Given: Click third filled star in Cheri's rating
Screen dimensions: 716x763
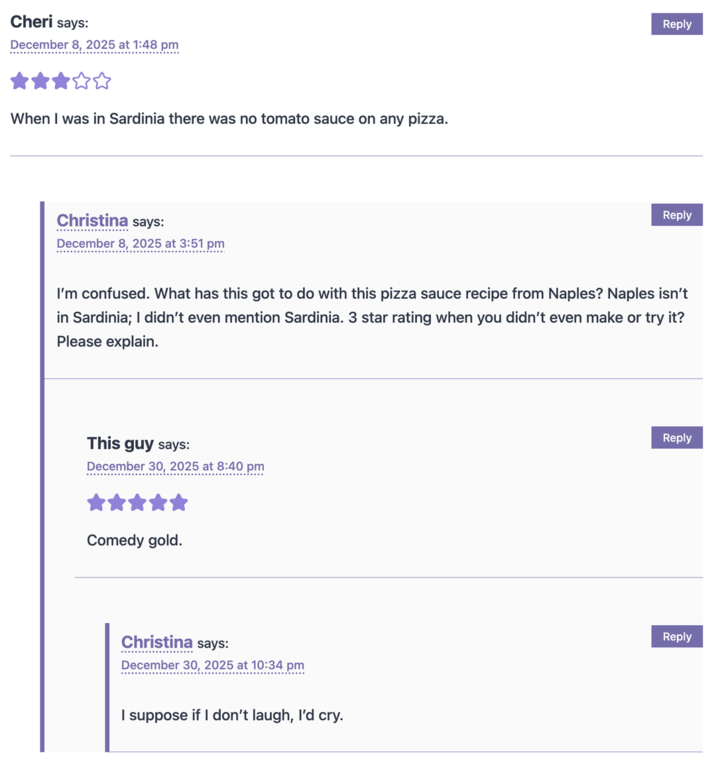Looking at the screenshot, I should (61, 81).
